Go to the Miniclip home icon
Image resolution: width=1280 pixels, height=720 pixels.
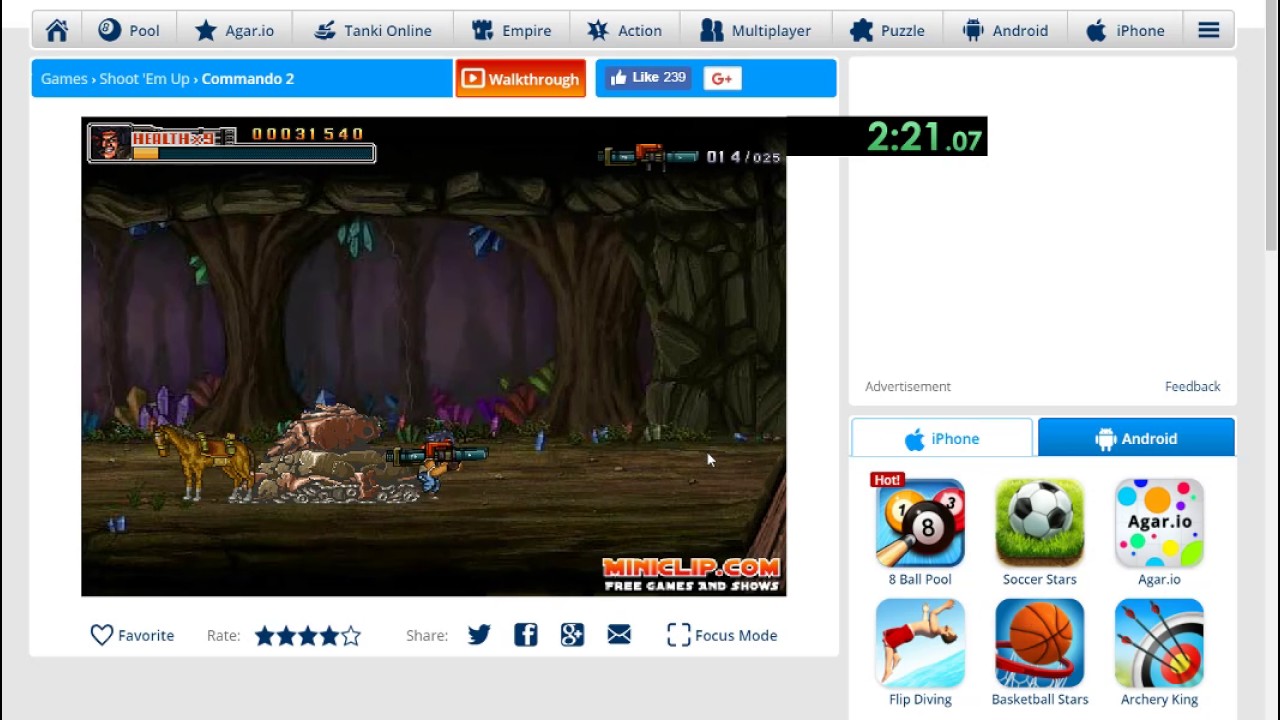[57, 30]
